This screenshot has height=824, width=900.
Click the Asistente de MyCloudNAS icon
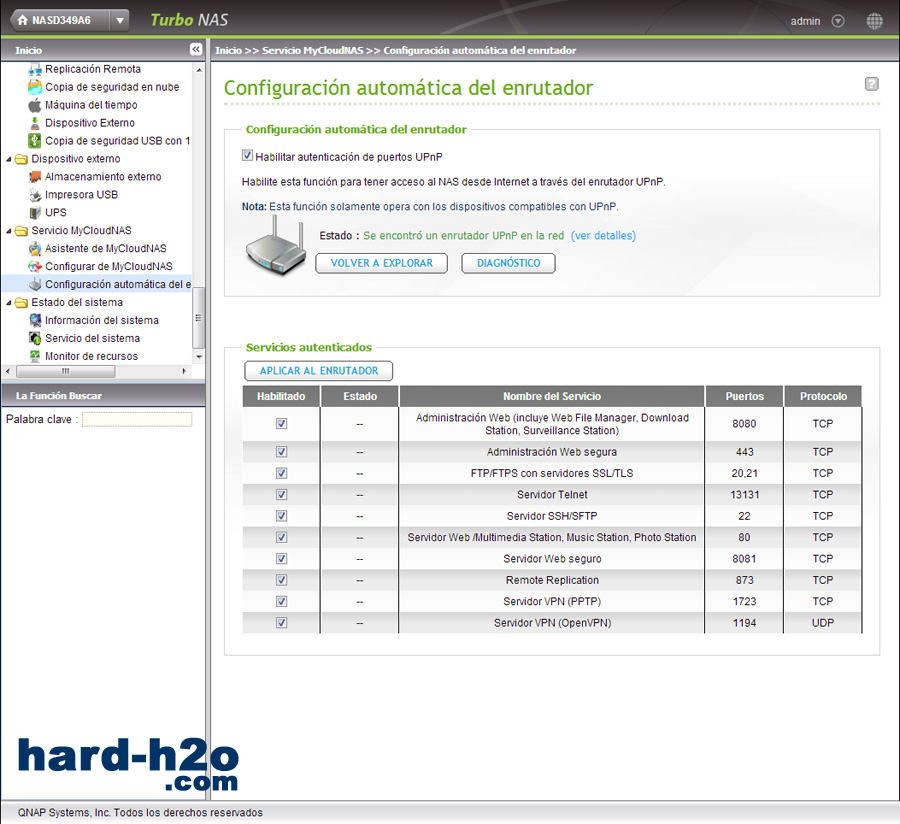pyautogui.click(x=35, y=248)
